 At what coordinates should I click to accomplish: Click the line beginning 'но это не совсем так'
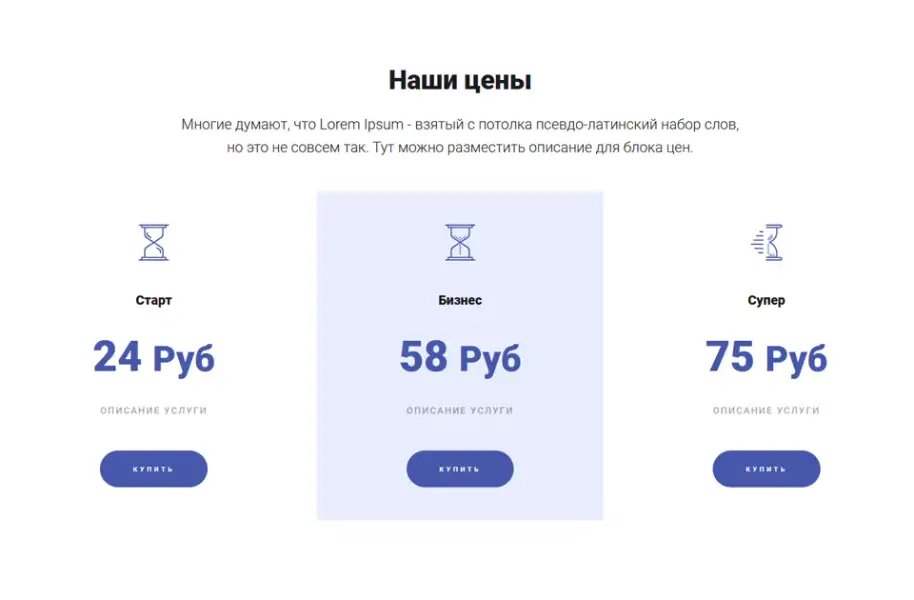460,148
